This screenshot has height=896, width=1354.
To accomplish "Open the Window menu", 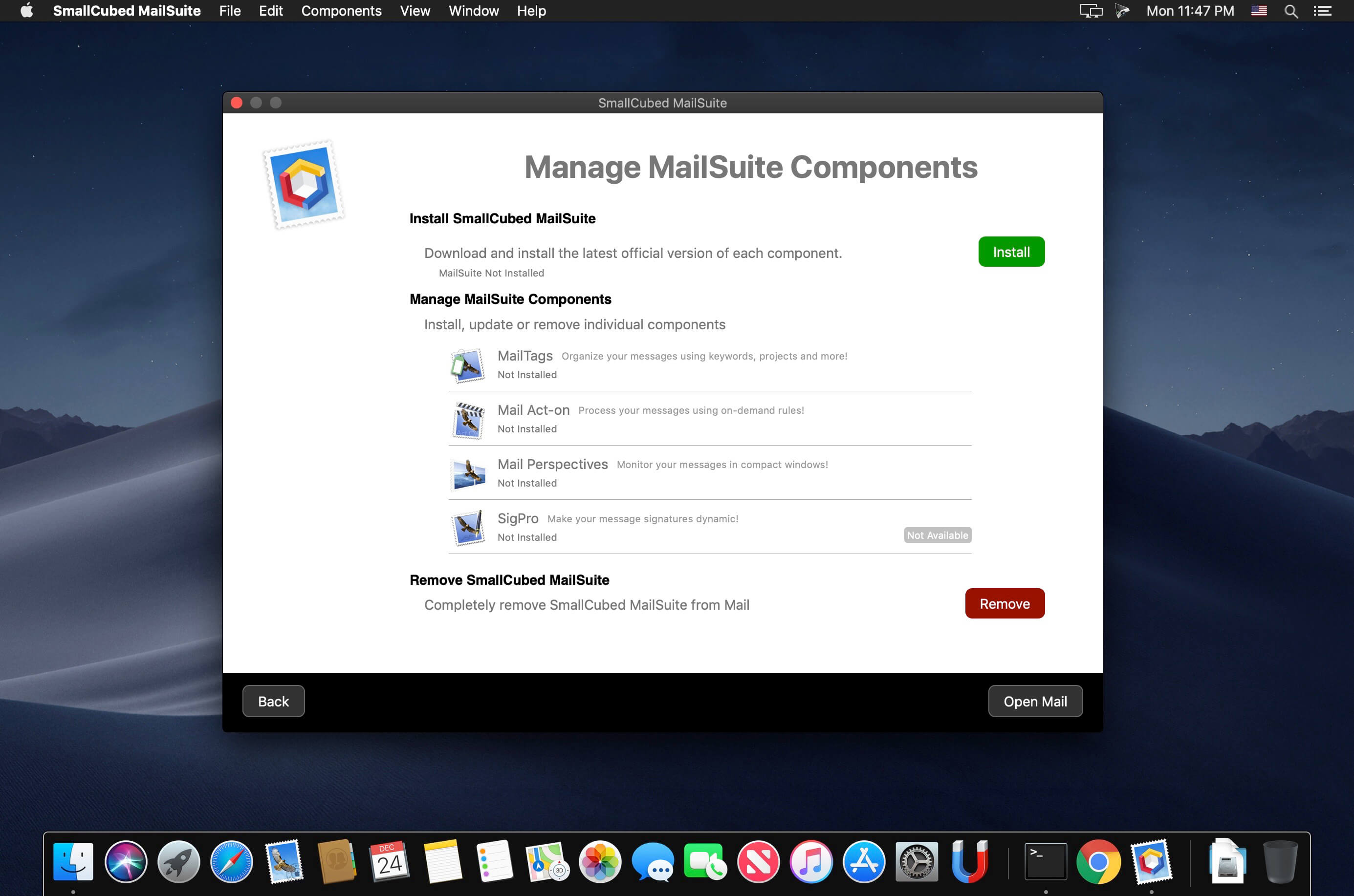I will [474, 11].
